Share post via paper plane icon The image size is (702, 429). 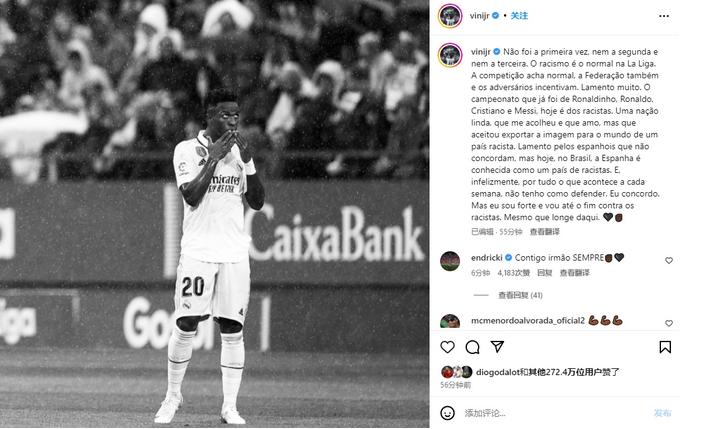click(x=497, y=347)
